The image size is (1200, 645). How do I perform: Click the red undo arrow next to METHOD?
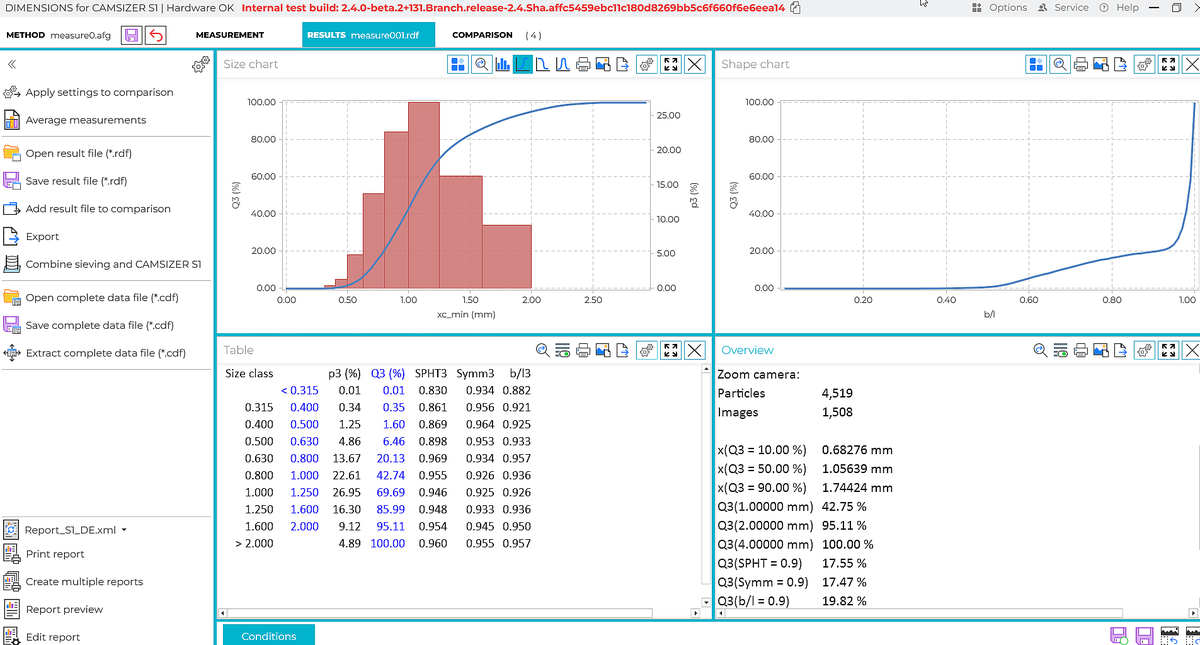coord(156,35)
